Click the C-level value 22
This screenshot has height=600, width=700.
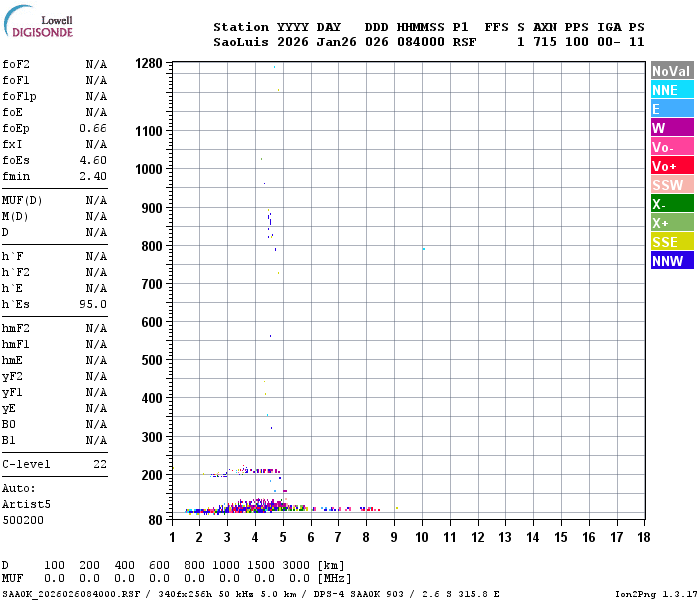pos(100,464)
